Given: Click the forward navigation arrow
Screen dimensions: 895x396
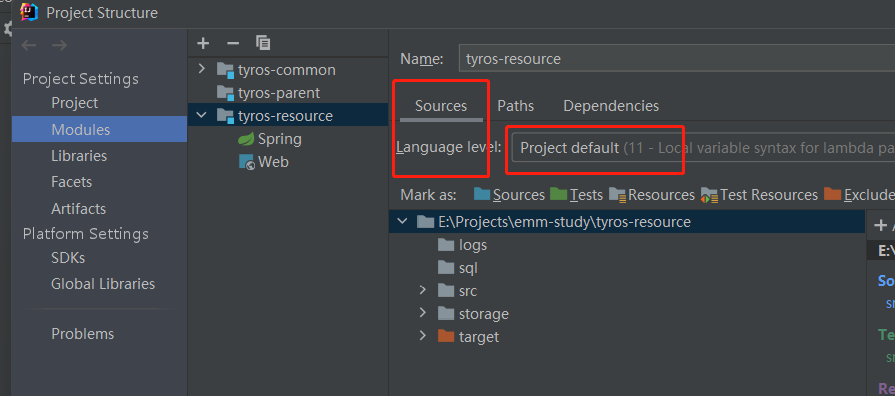Looking at the screenshot, I should point(59,45).
